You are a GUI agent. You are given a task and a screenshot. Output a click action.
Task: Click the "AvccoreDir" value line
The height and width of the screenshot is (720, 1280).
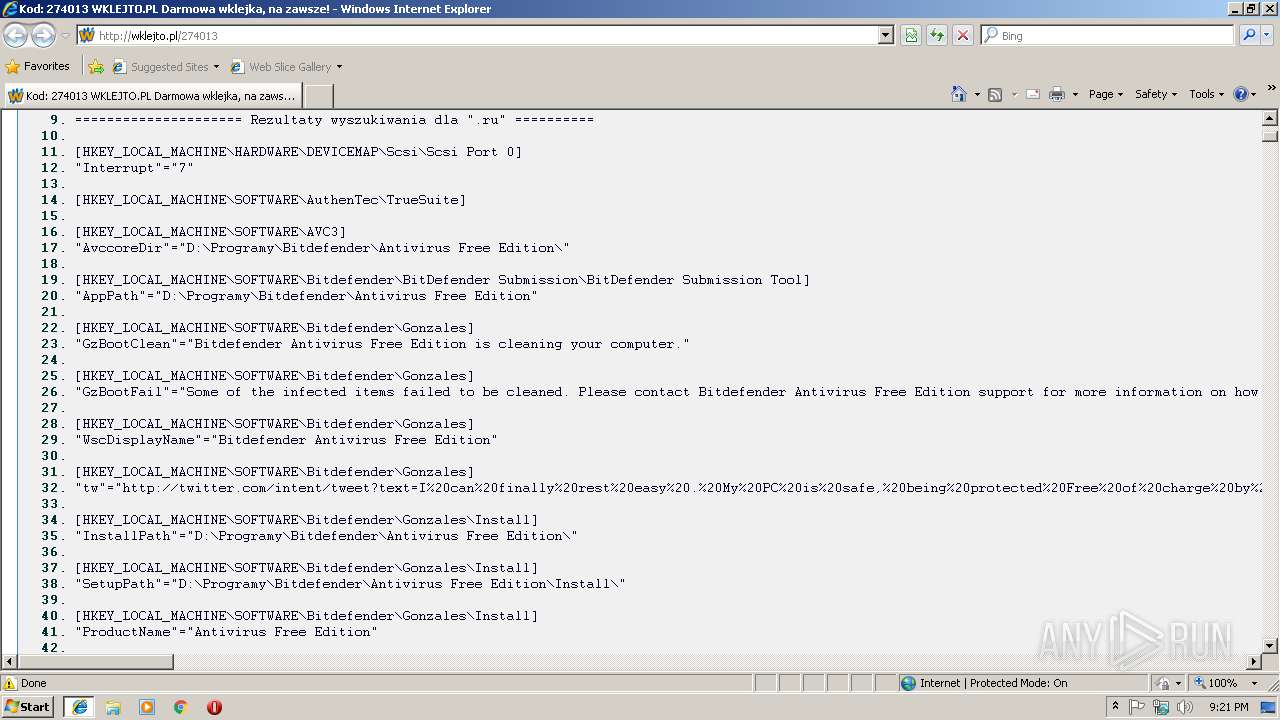pos(322,248)
